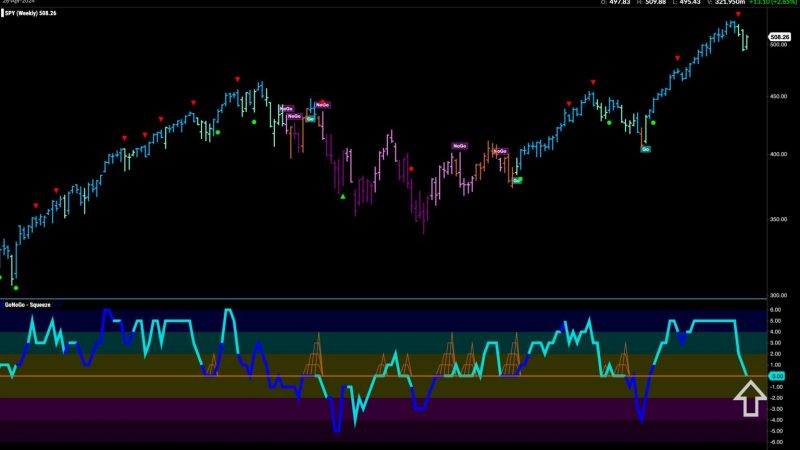Select the cyan 0.00 oscillator value tag

[x=777, y=376]
